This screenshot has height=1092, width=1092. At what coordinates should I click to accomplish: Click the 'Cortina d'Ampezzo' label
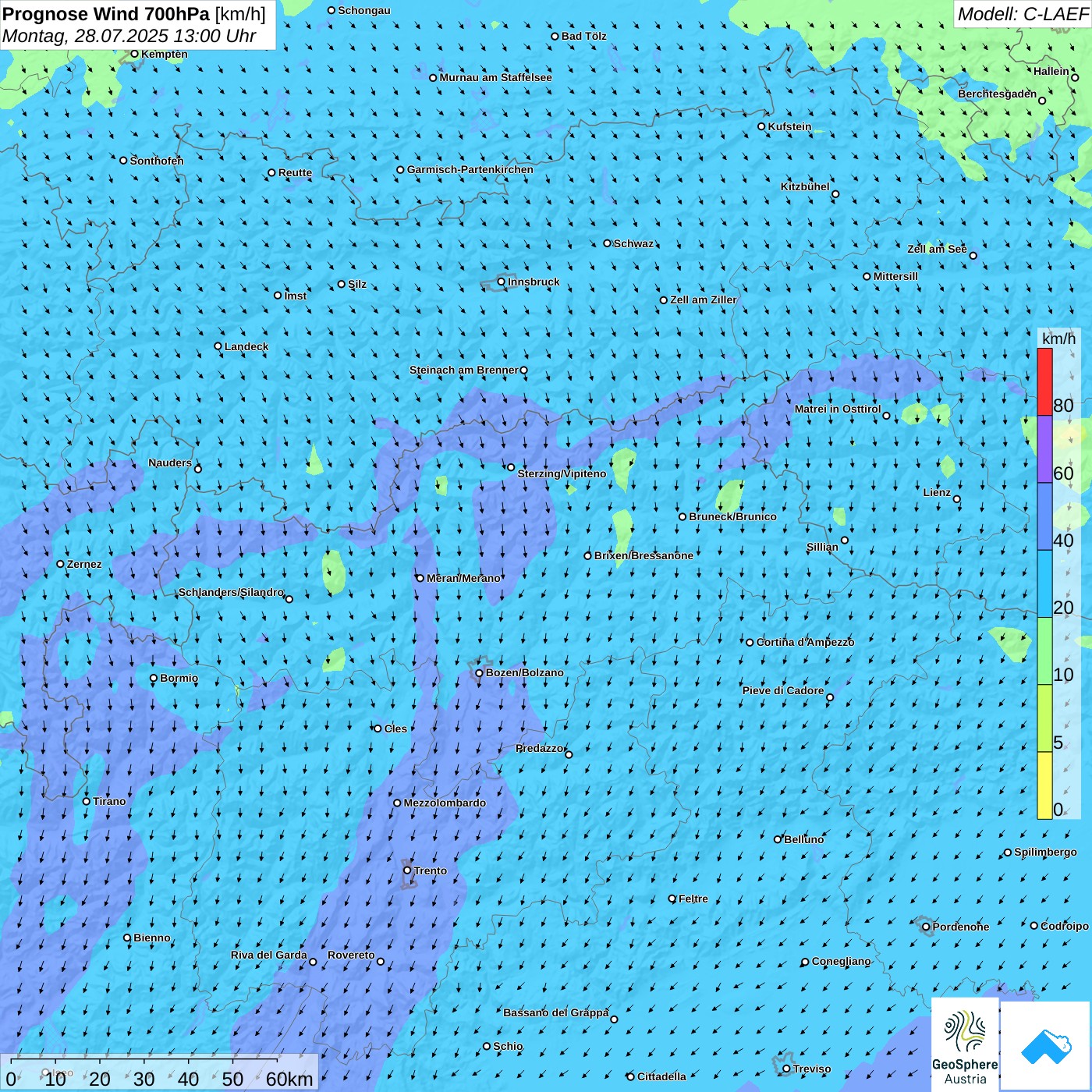[x=805, y=642]
